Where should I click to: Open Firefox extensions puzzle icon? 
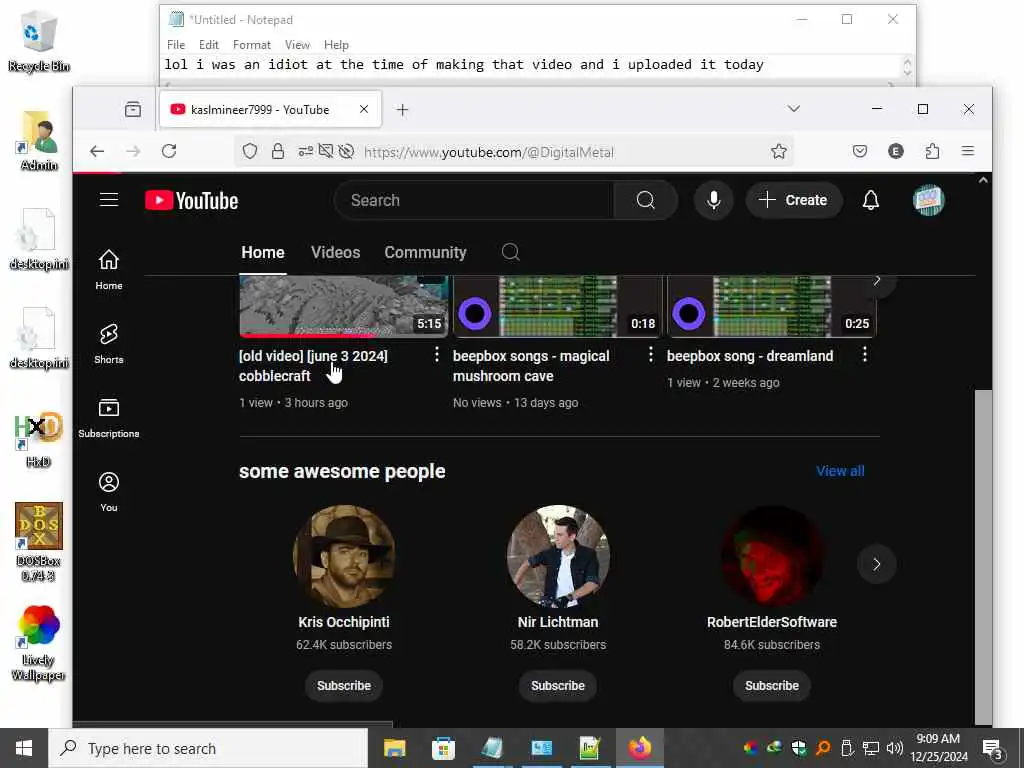[933, 152]
